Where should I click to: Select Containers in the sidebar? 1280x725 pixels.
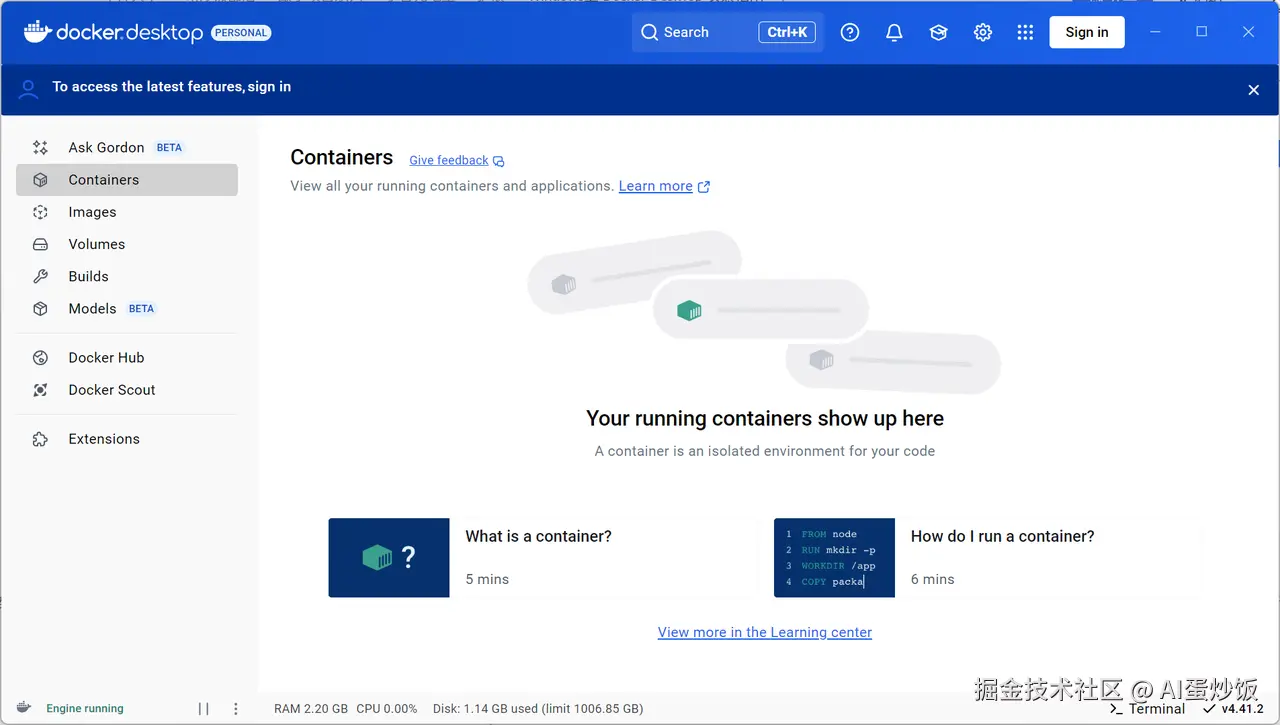coord(127,180)
